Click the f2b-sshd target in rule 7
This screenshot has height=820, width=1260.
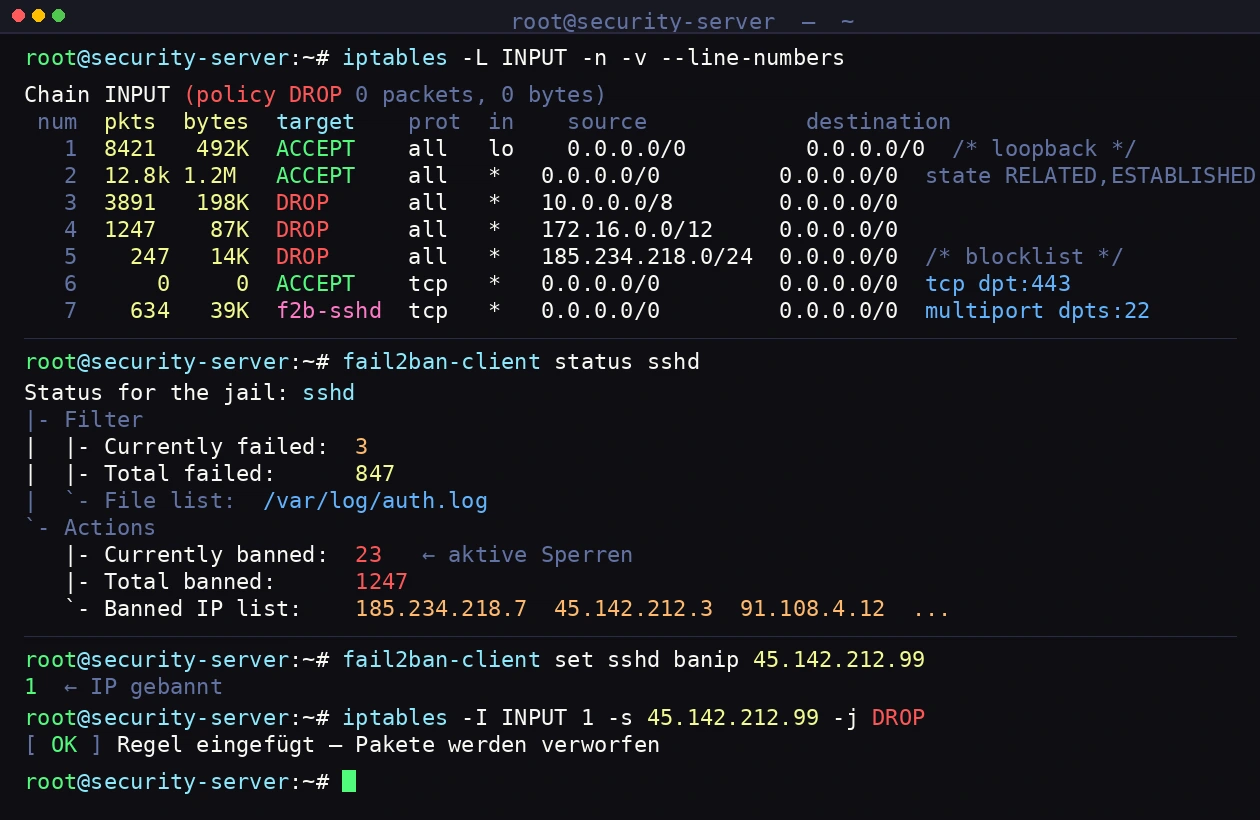tap(328, 311)
